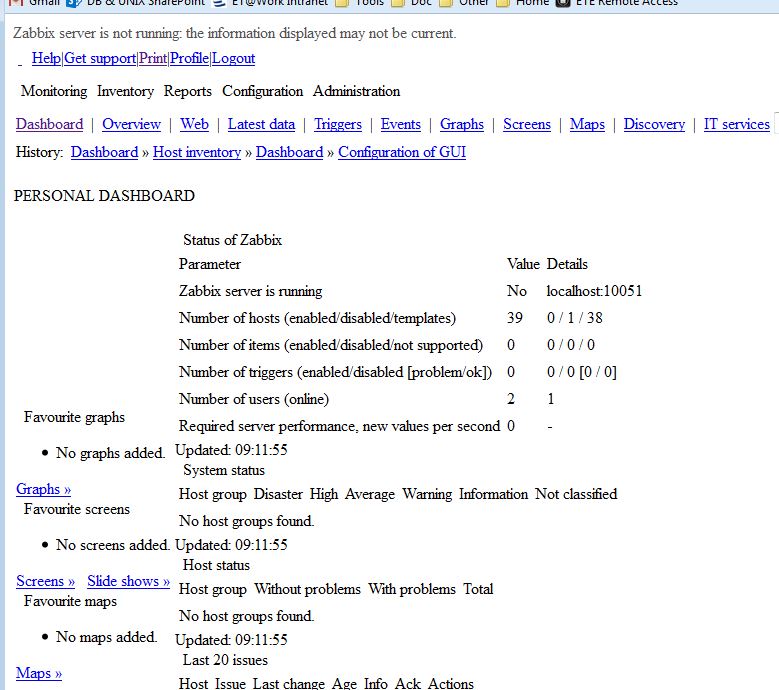The image size is (779, 690).
Task: Open Graphs in the submenu bar
Action: tap(462, 124)
